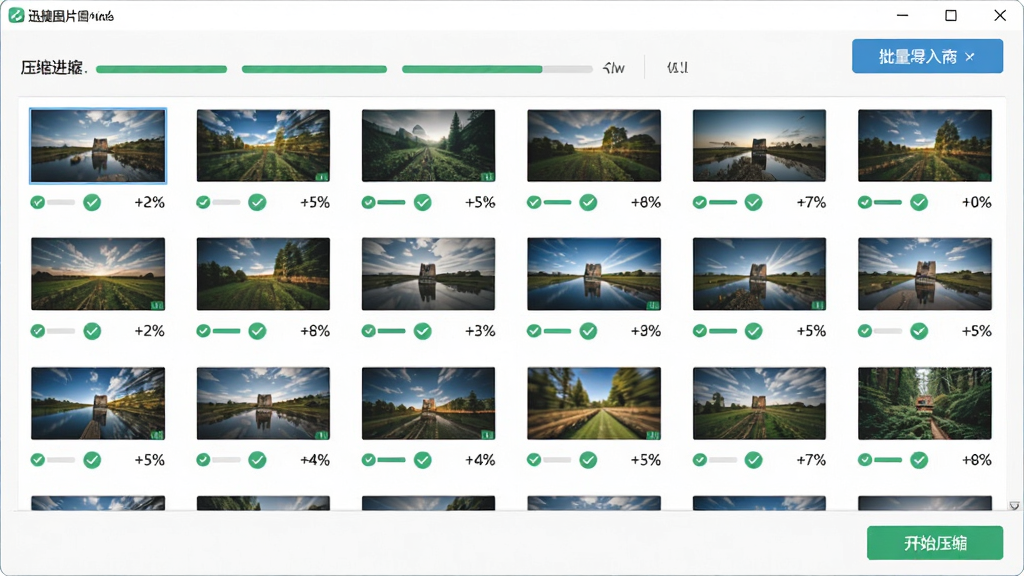Click large check under third row's fifth thumbnail
This screenshot has height=576, width=1024.
754,460
